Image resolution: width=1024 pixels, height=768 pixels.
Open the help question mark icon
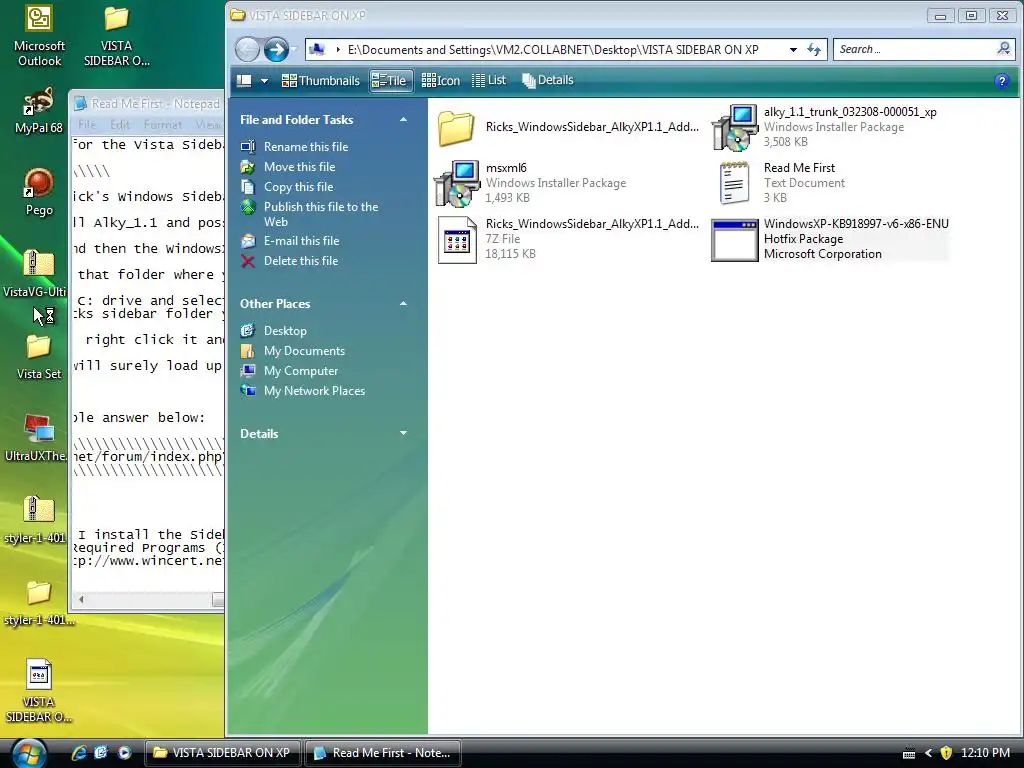(1002, 81)
